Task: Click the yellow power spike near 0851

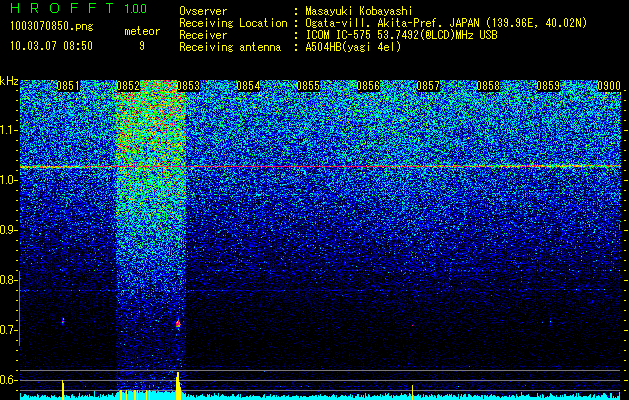Action: [63, 390]
